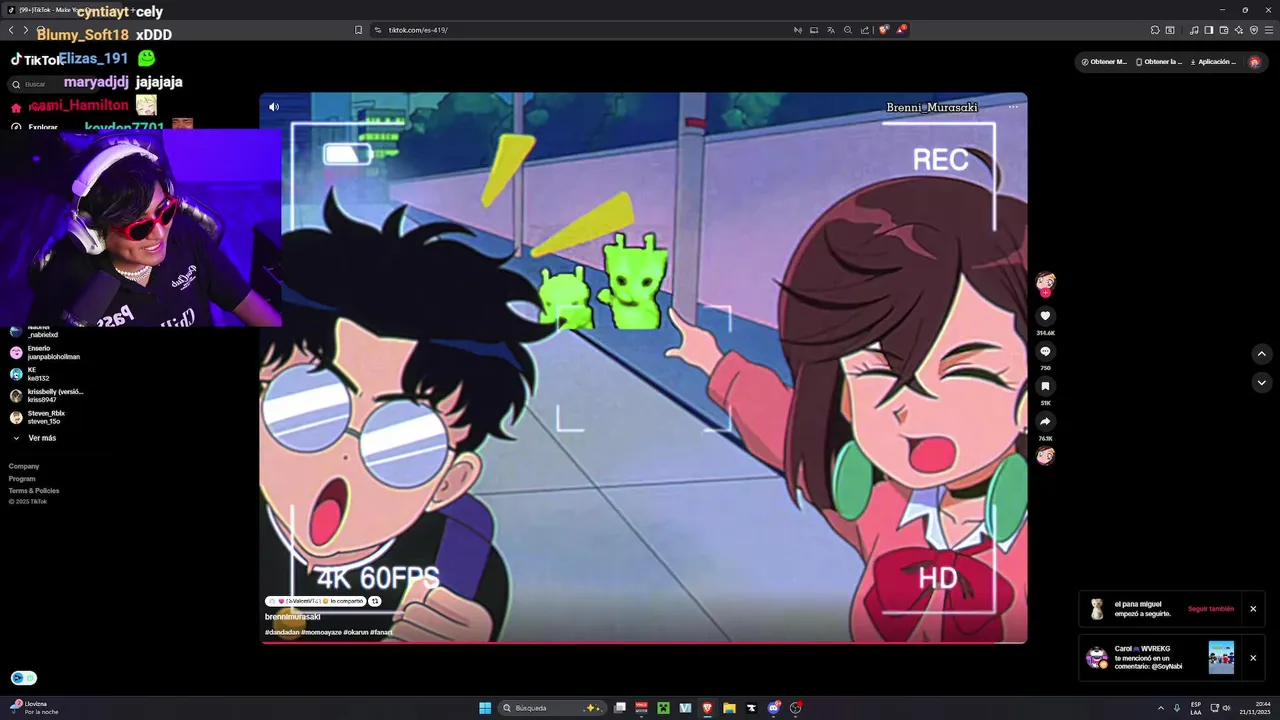Open the spinning sound disc avatar

tap(1045, 456)
